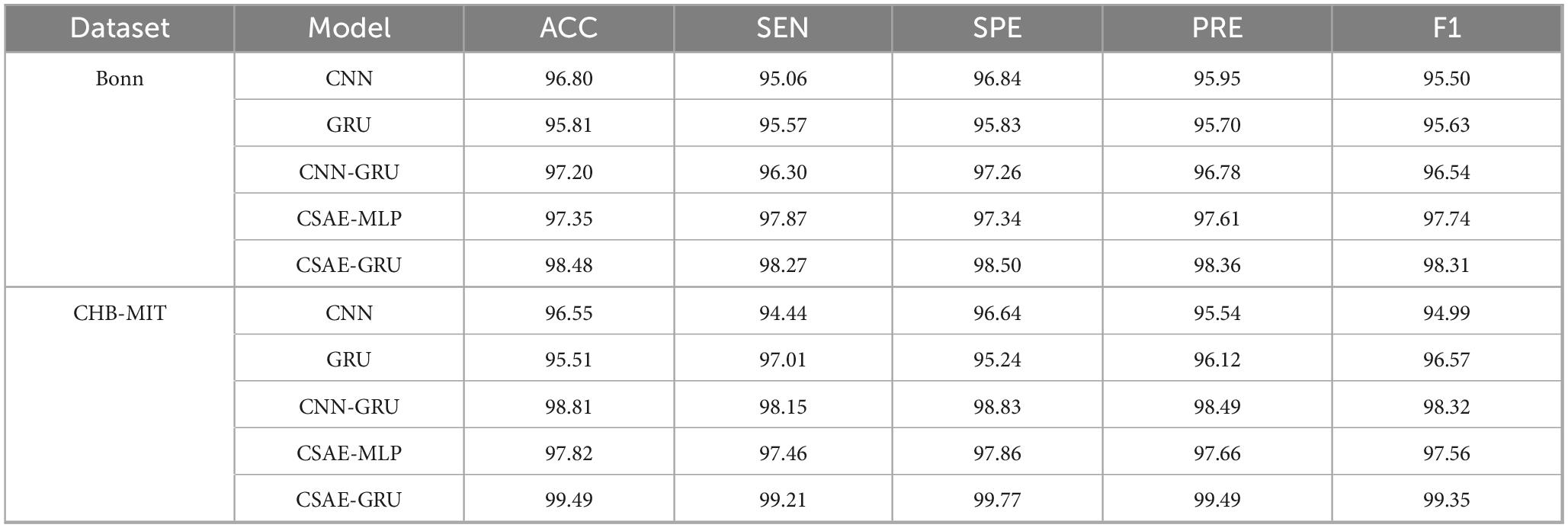This screenshot has height=528, width=1568.
Task: Select the Bonn CNN accuracy value 96.80
Action: 569,78
